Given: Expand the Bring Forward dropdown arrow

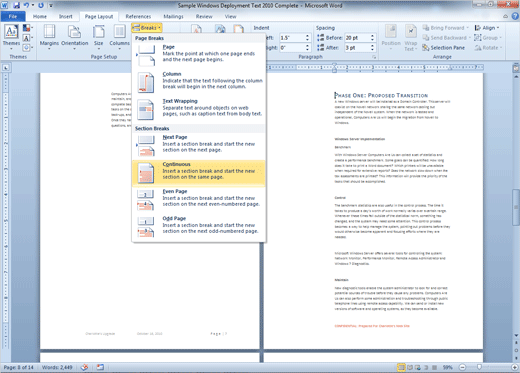Looking at the screenshot, I should click(x=467, y=28).
